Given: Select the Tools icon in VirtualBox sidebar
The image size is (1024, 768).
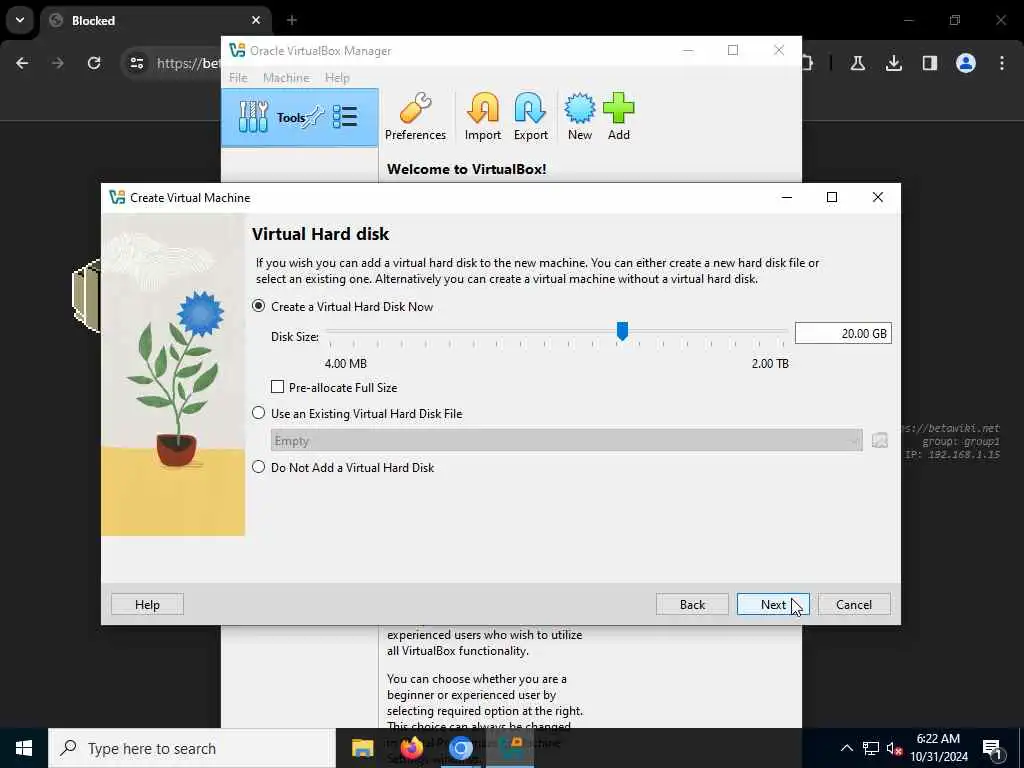Looking at the screenshot, I should [253, 118].
